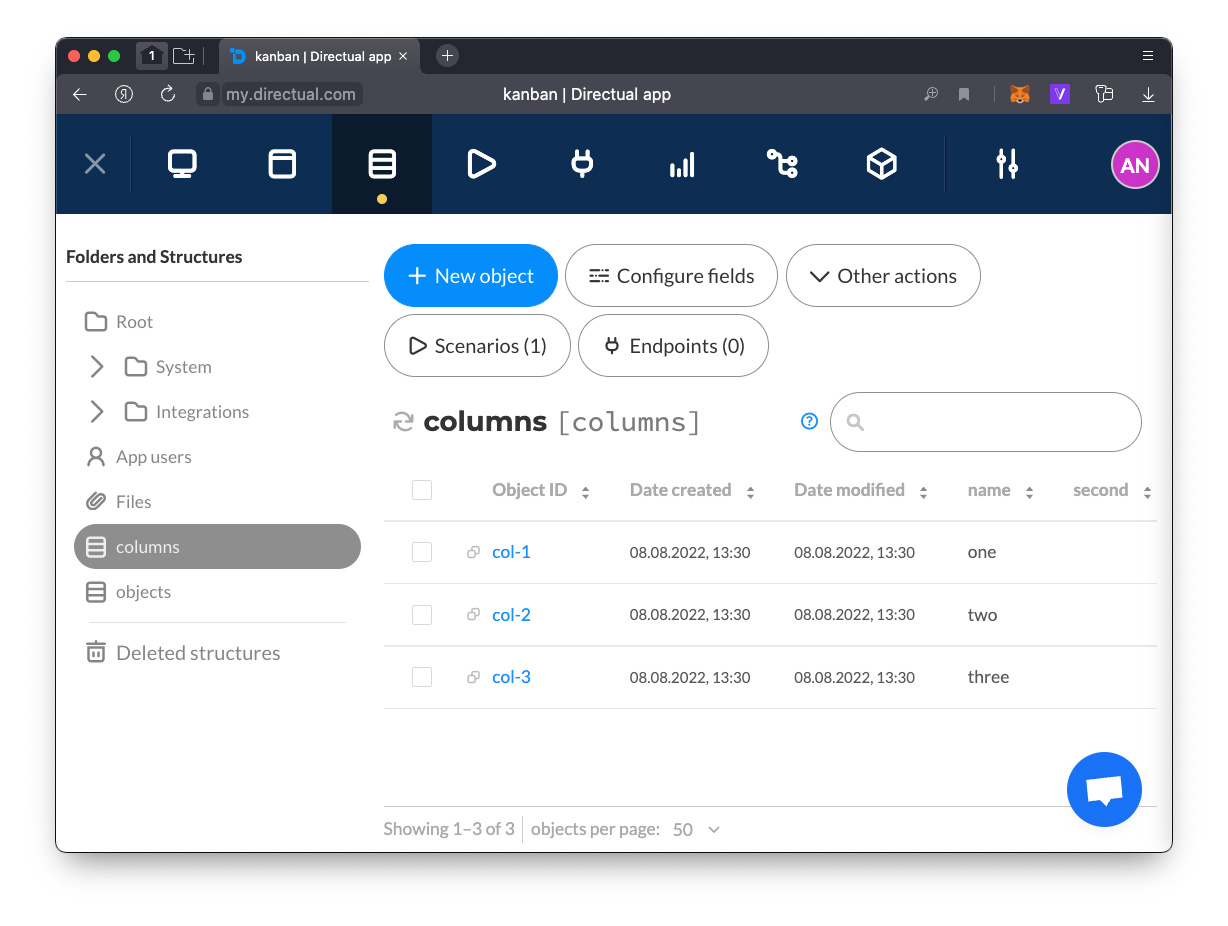
Task: Click the New object button
Action: coord(470,276)
